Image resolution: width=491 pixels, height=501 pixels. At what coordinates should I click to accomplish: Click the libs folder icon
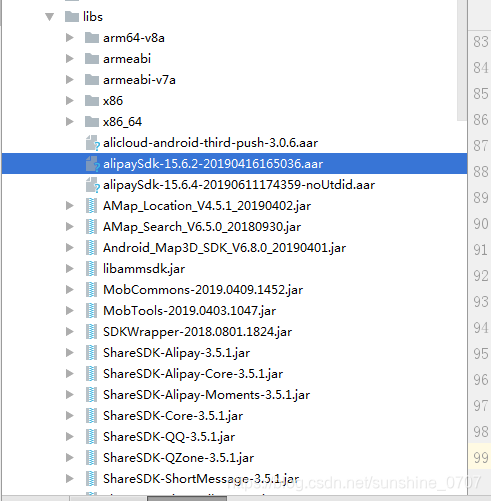[72, 16]
